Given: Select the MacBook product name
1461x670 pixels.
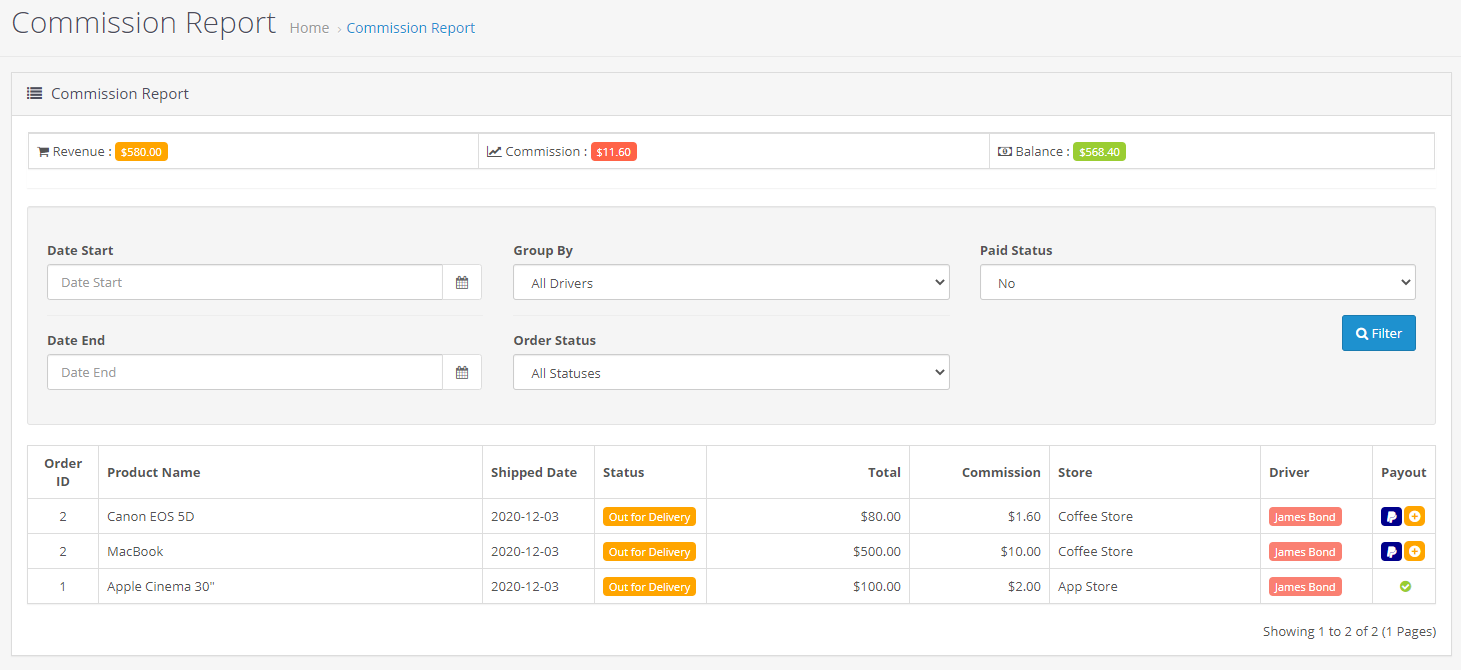Looking at the screenshot, I should point(135,552).
